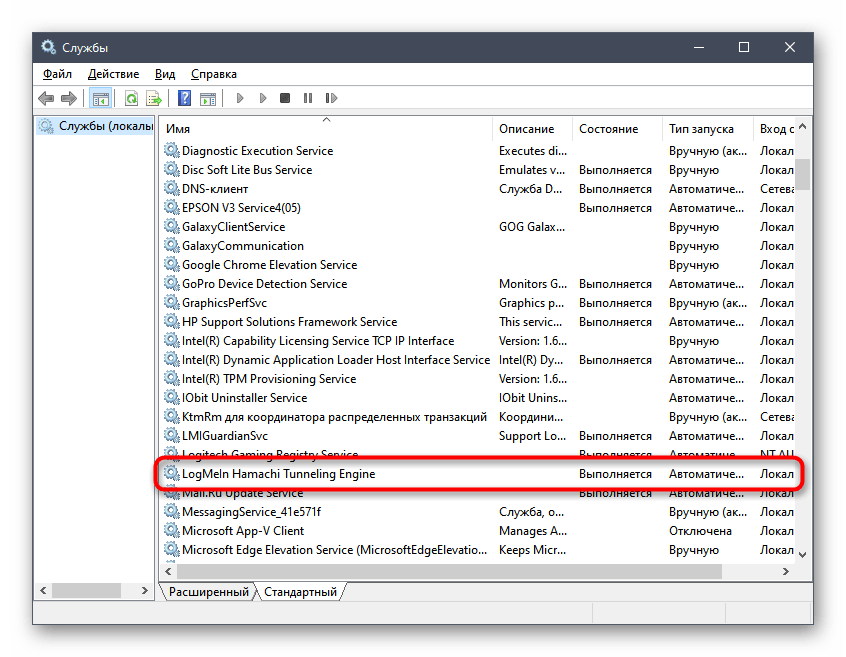Click GOG Galax... description cell
Image resolution: width=846 pixels, height=657 pixels.
[531, 226]
